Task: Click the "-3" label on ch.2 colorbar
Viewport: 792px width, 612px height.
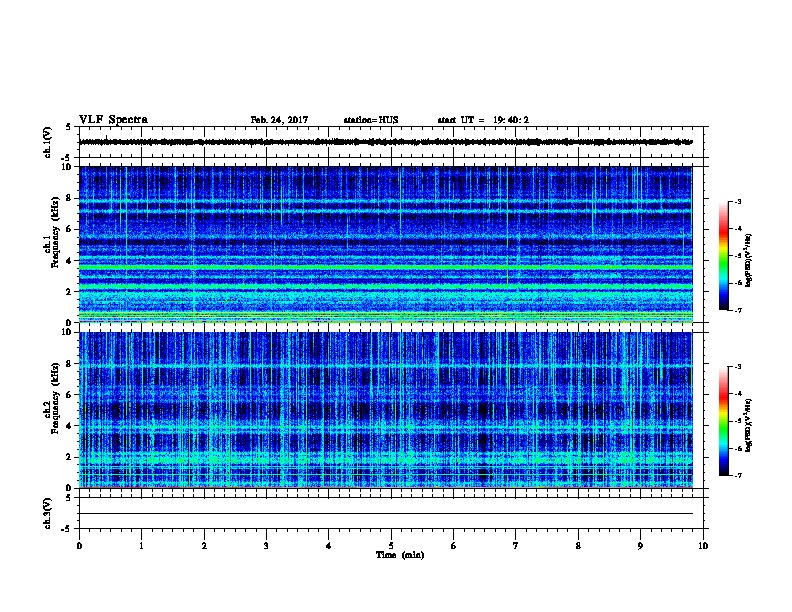Action: pos(737,367)
